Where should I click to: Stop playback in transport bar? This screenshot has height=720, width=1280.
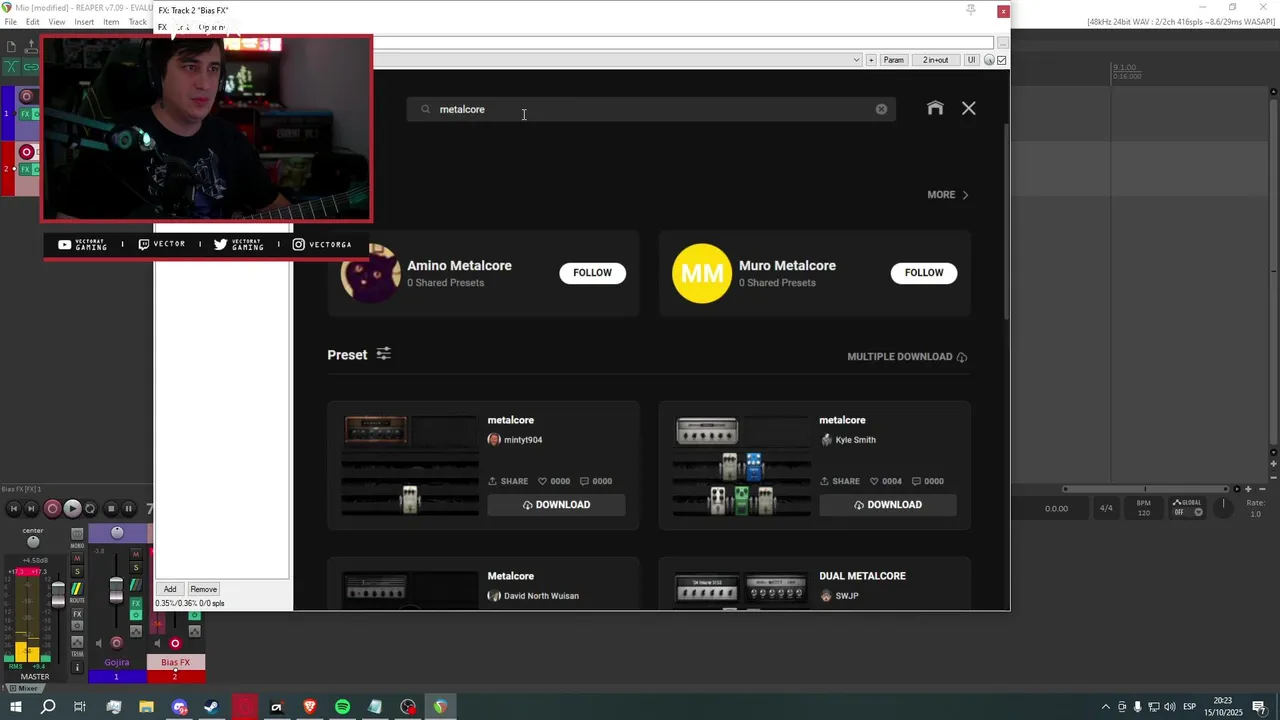tap(111, 508)
